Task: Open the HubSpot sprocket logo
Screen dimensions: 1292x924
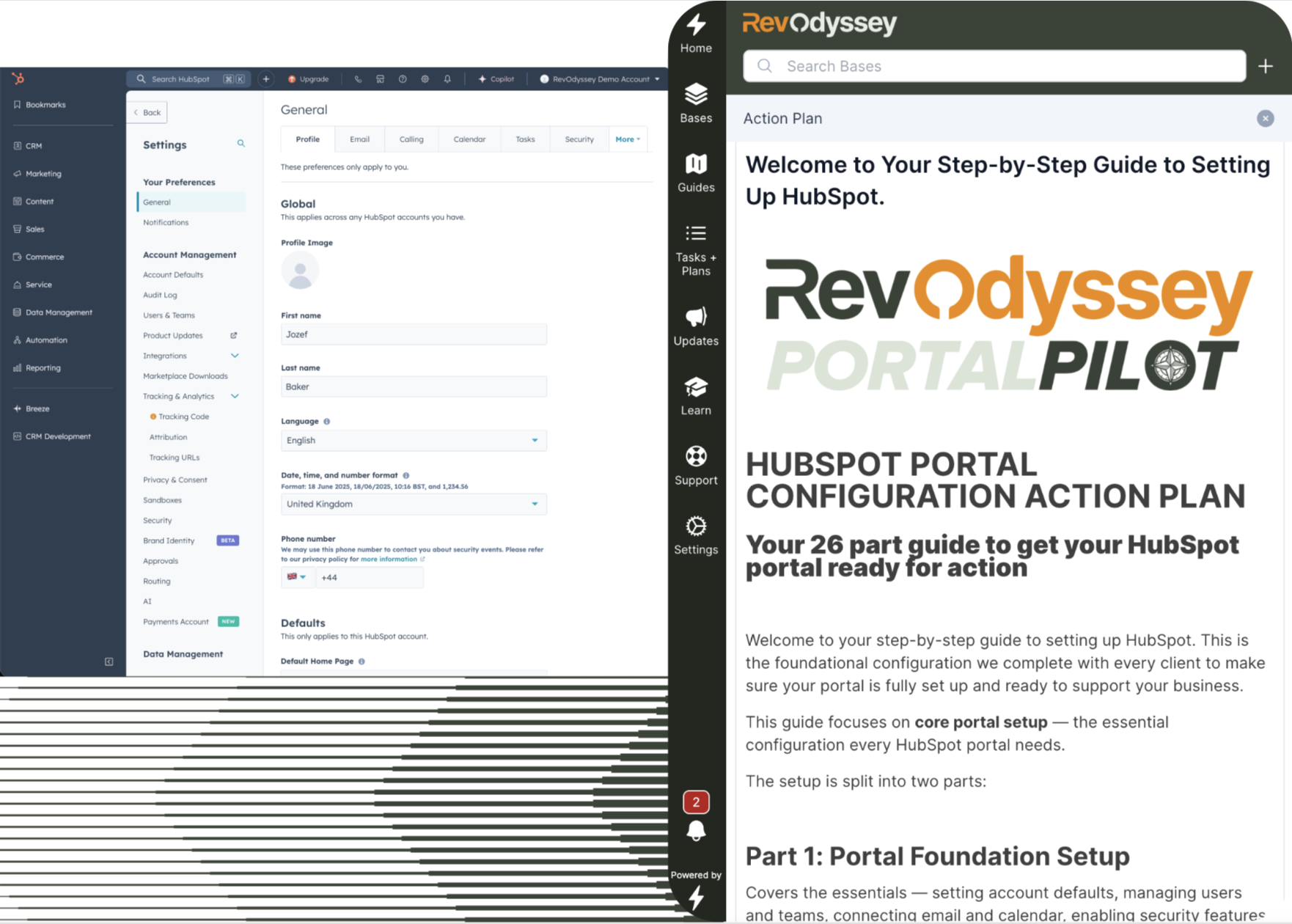Action: (x=18, y=78)
